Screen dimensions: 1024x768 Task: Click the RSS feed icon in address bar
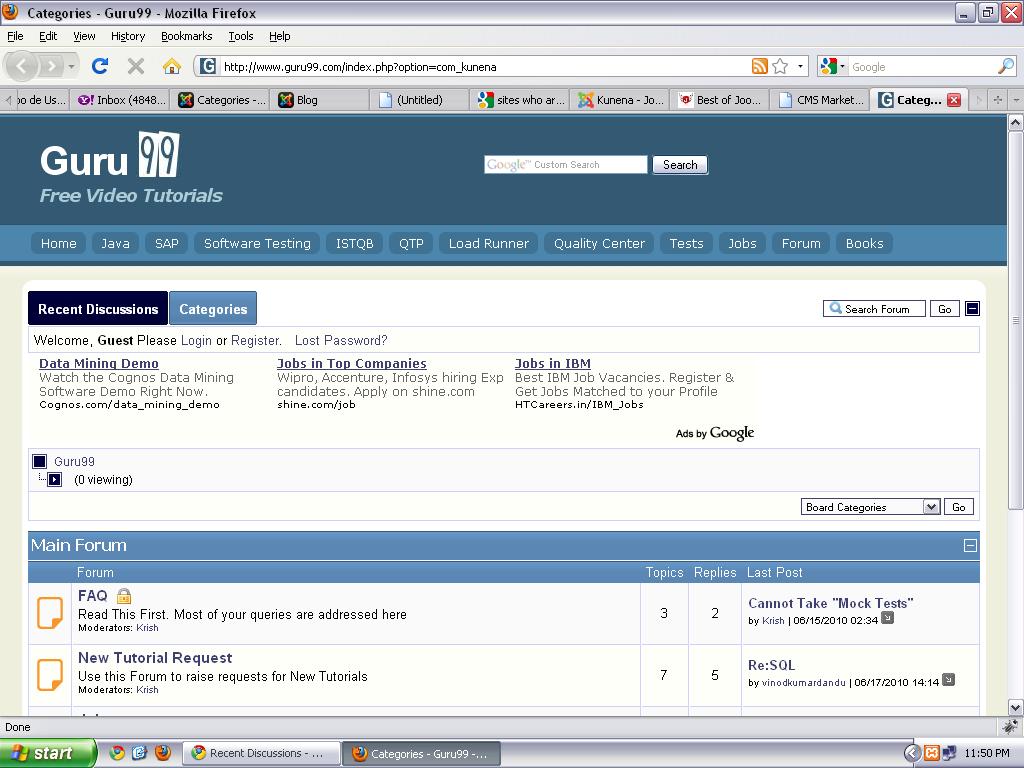point(760,66)
